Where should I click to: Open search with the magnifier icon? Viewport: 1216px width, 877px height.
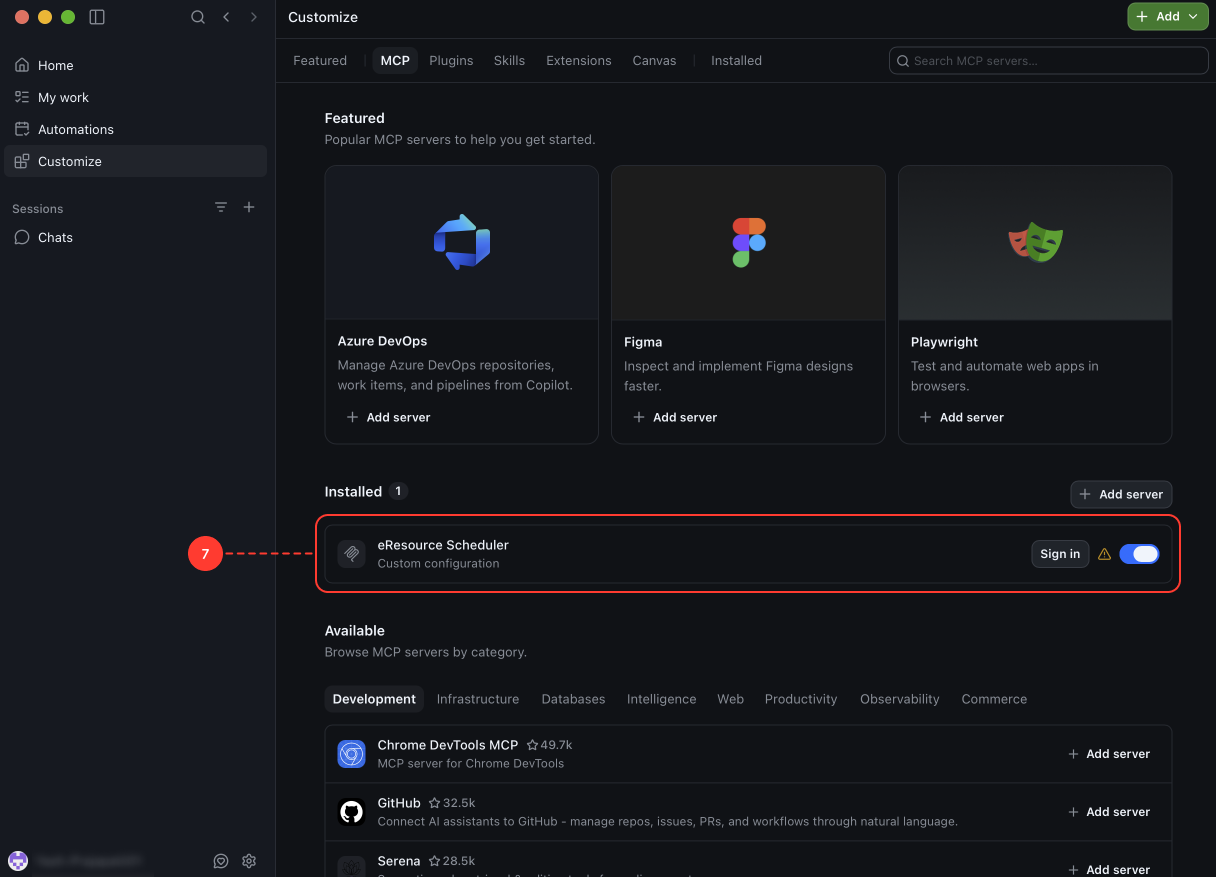[x=198, y=17]
